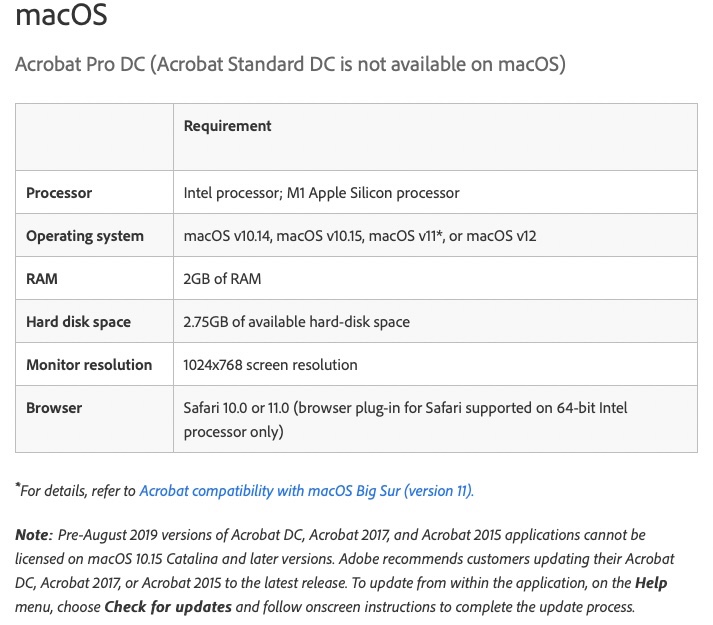Click the 2.75GB hard-disk space cell
This screenshot has height=625, width=713.
coord(296,322)
